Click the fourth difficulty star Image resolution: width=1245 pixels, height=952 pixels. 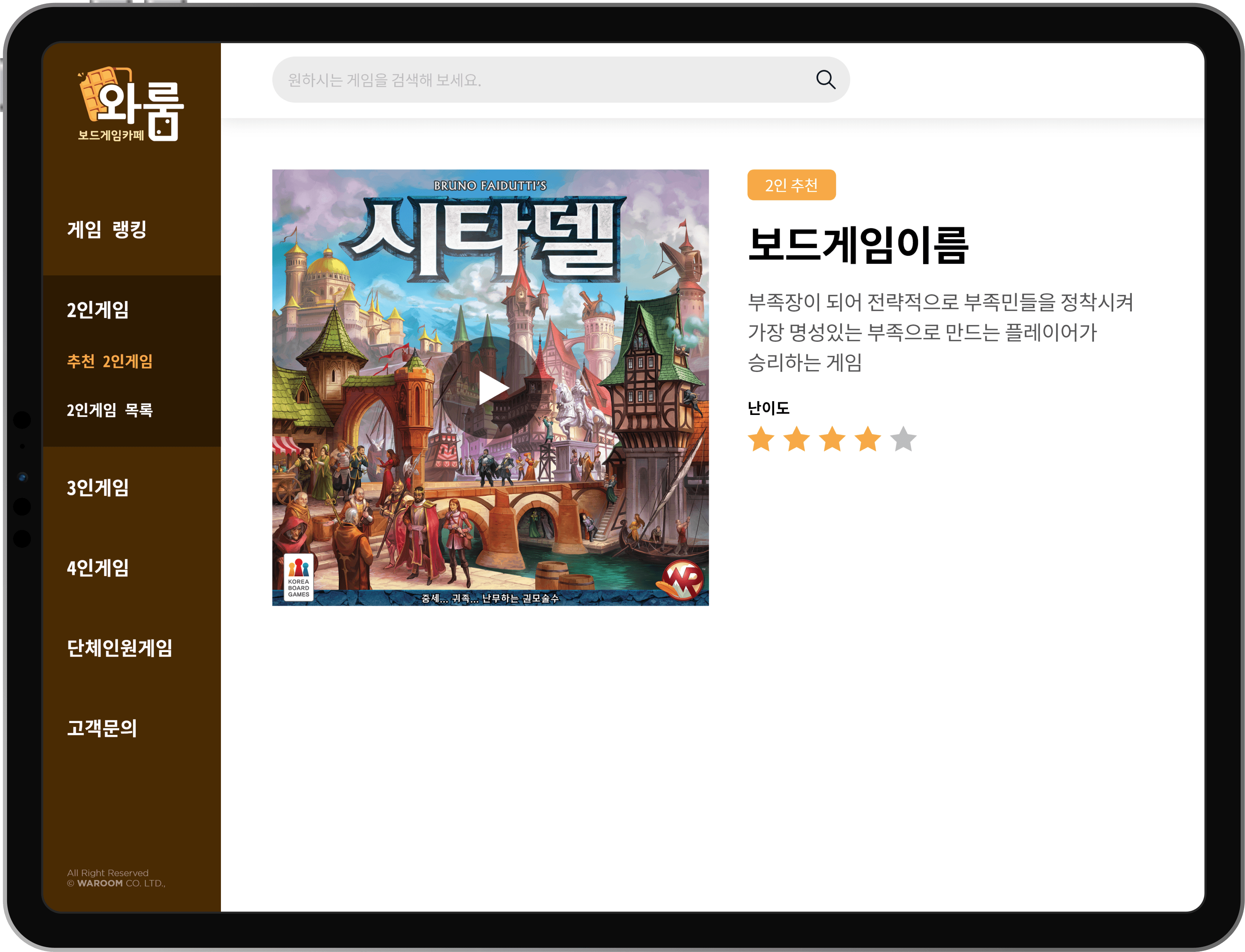pos(868,439)
